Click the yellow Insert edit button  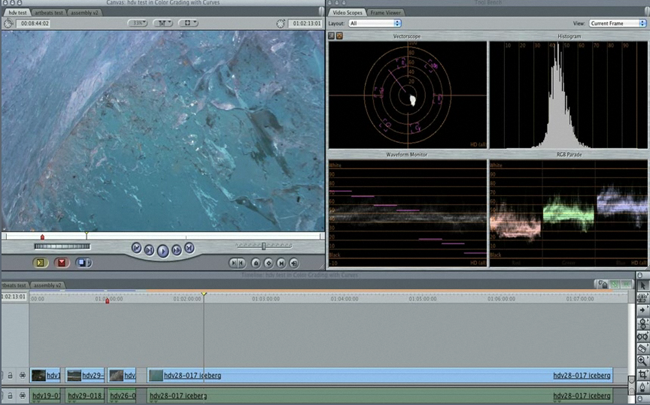pos(41,262)
